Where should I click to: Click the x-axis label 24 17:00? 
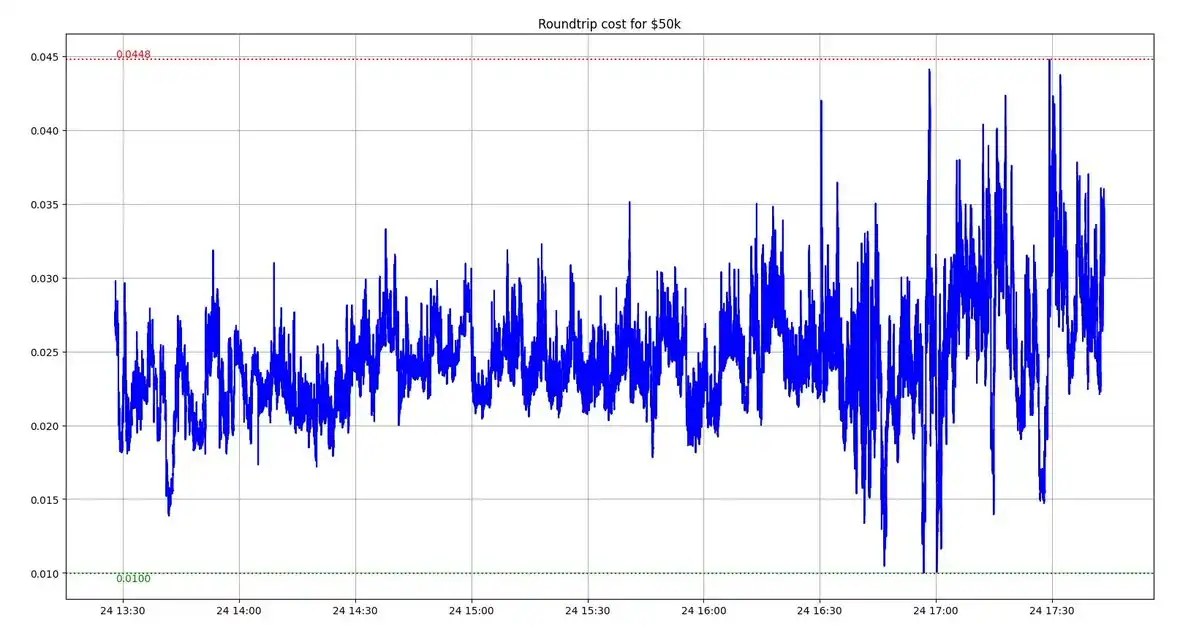935,610
